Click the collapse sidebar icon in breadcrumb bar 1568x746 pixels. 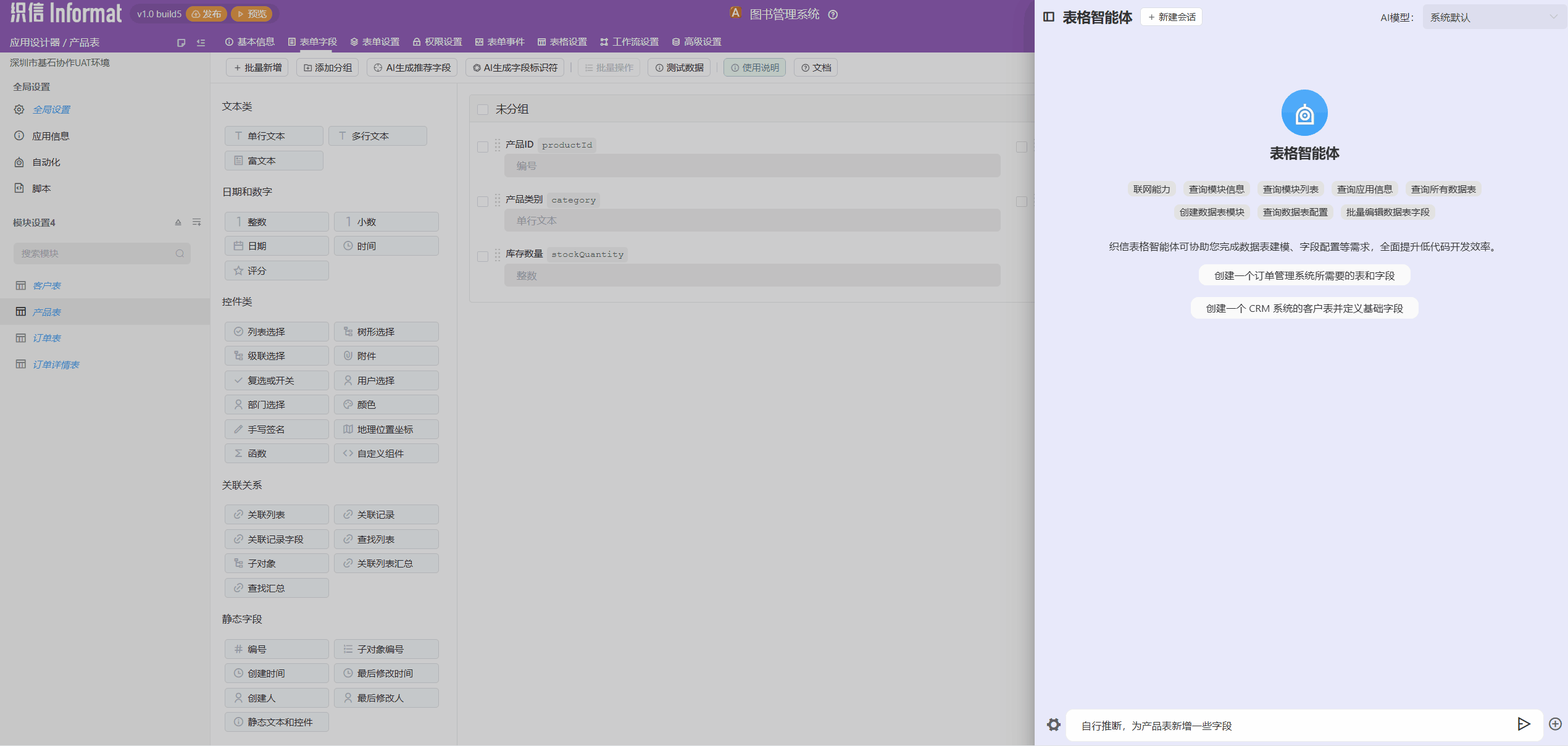point(201,43)
